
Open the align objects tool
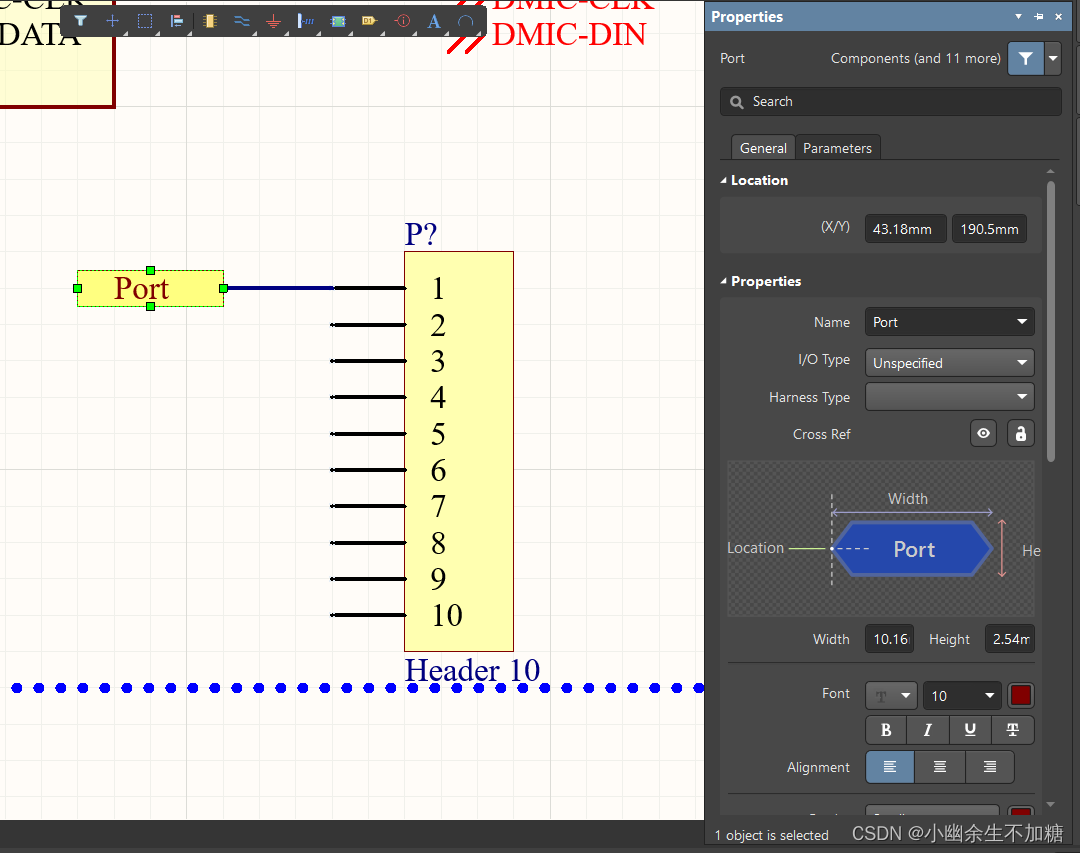(177, 21)
